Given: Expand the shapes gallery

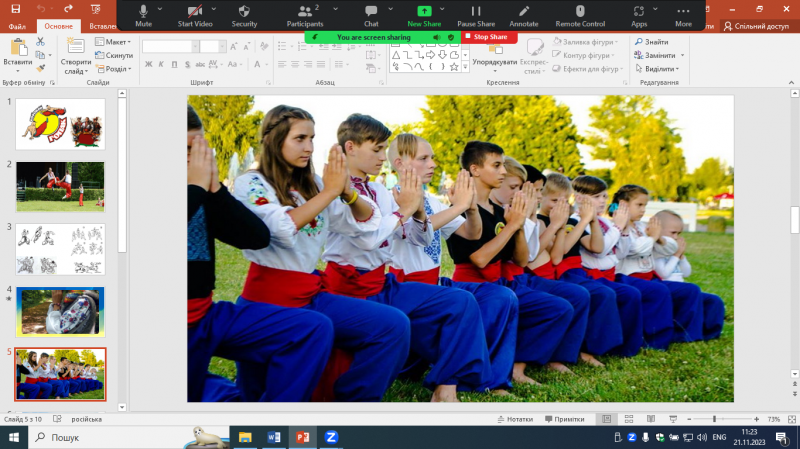Looking at the screenshot, I should [x=465, y=67].
